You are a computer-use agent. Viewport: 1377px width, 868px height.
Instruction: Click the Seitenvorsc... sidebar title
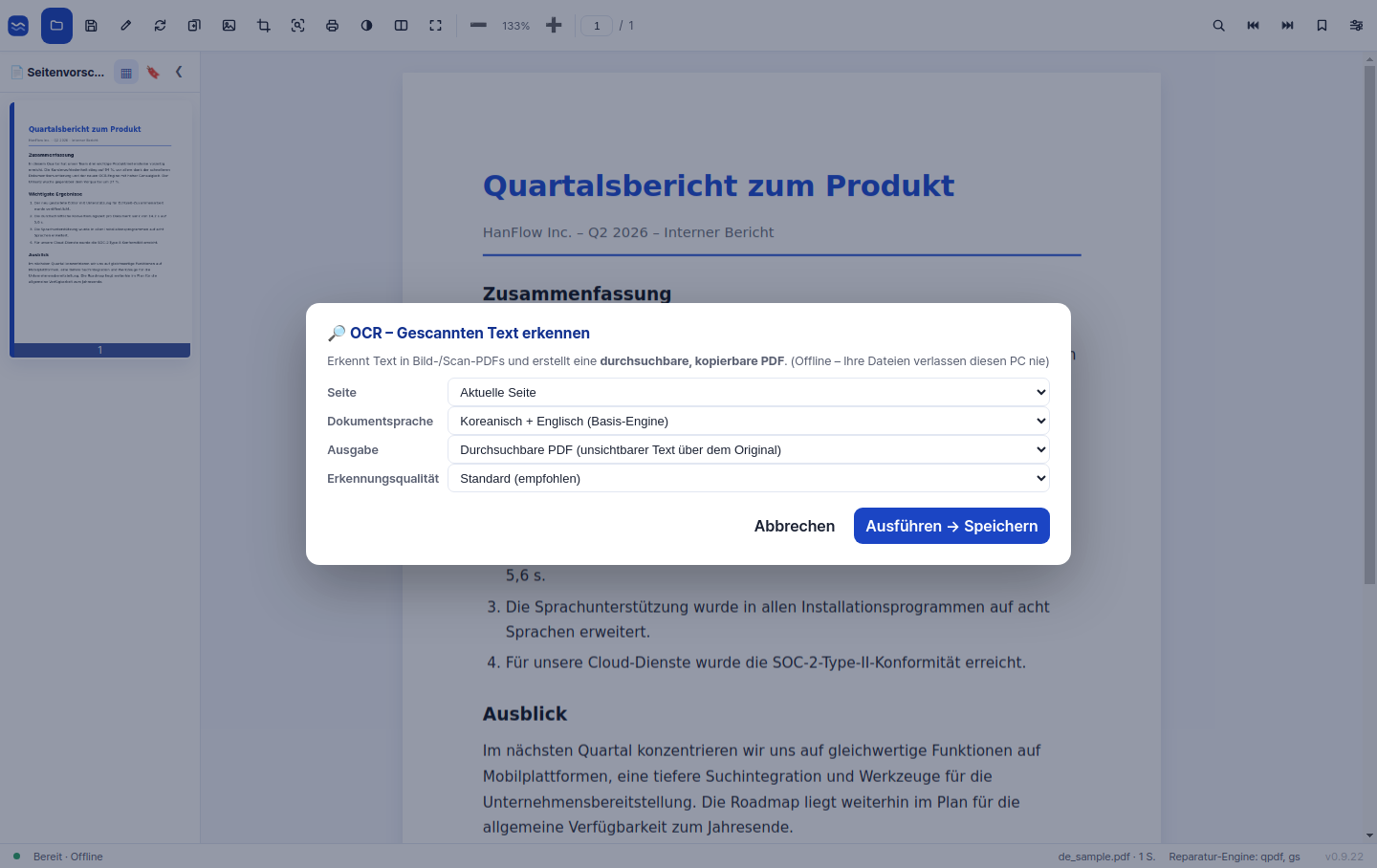pyautogui.click(x=66, y=72)
